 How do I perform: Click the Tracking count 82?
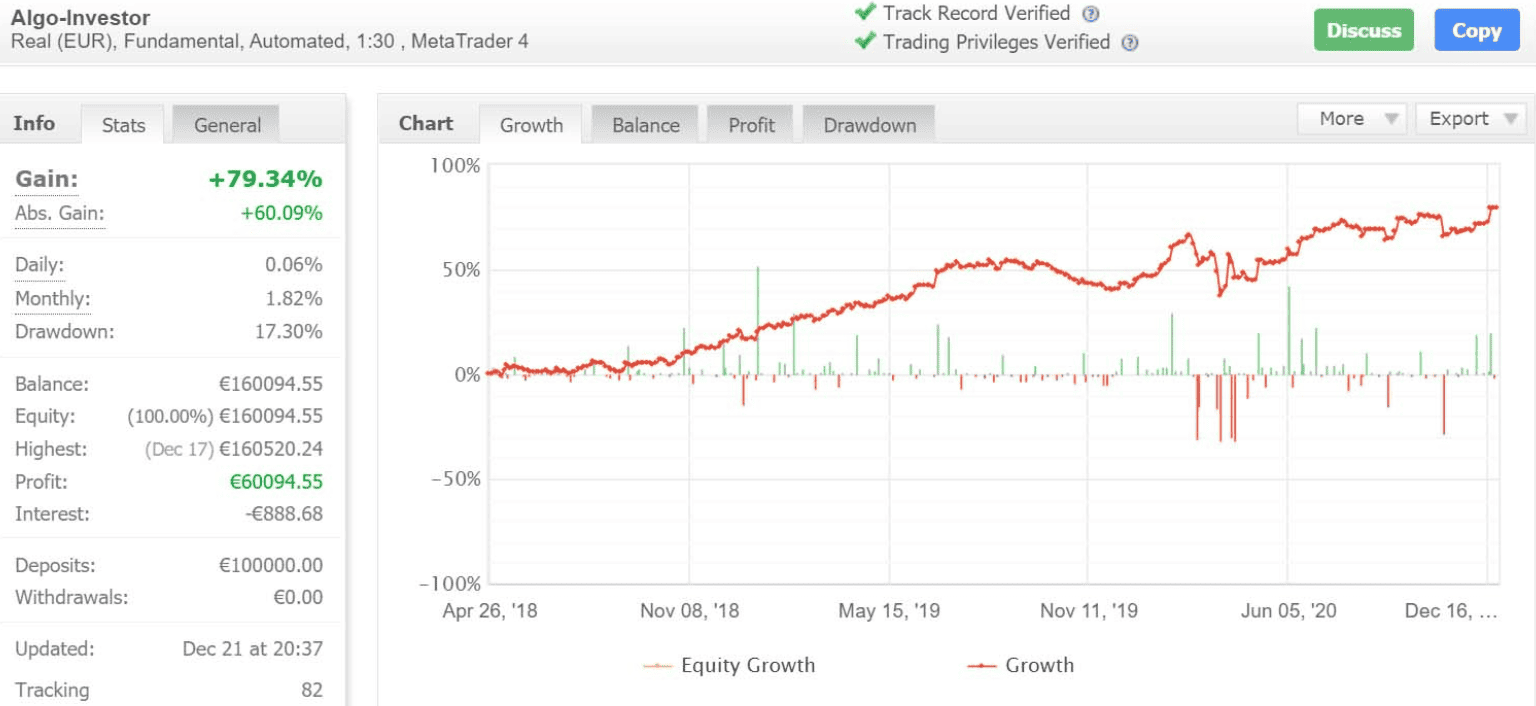(312, 690)
